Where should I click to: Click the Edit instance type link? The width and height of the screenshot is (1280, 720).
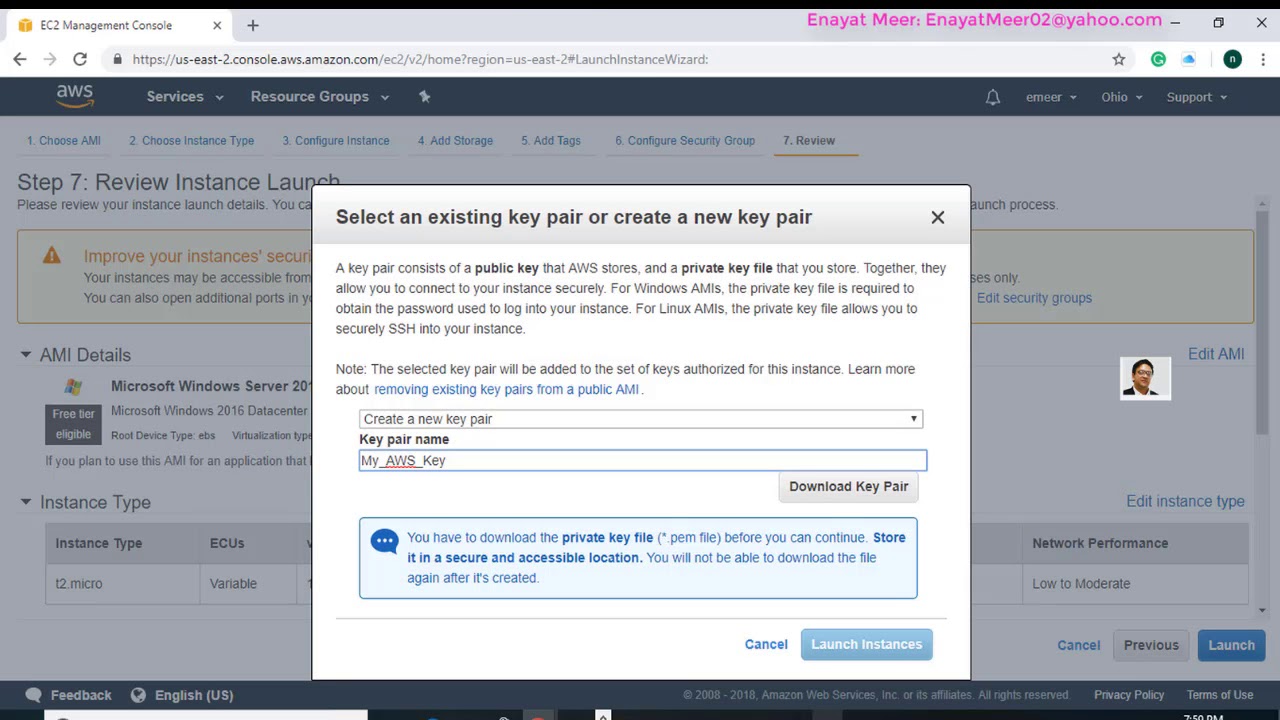1185,501
